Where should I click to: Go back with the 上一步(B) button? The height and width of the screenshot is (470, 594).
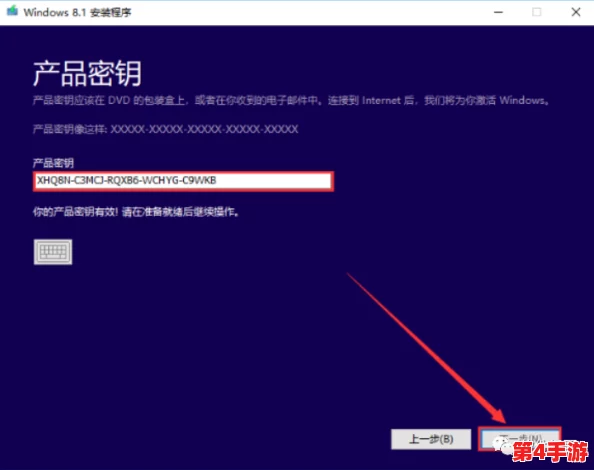(431, 439)
